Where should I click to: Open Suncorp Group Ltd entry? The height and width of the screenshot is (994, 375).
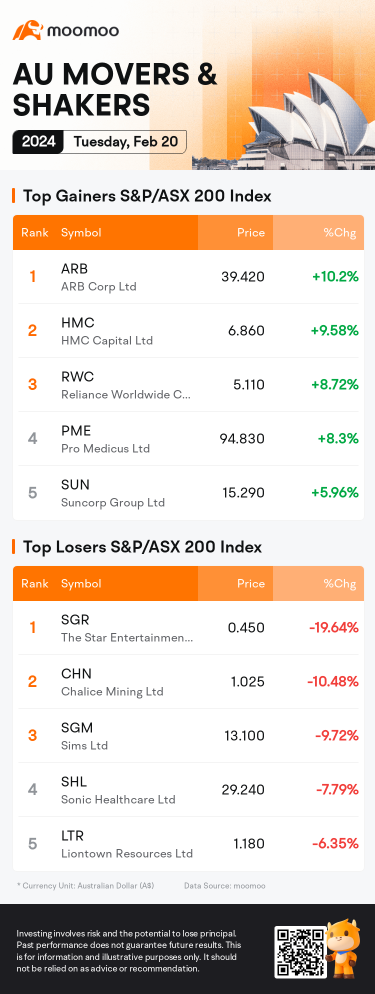point(188,493)
